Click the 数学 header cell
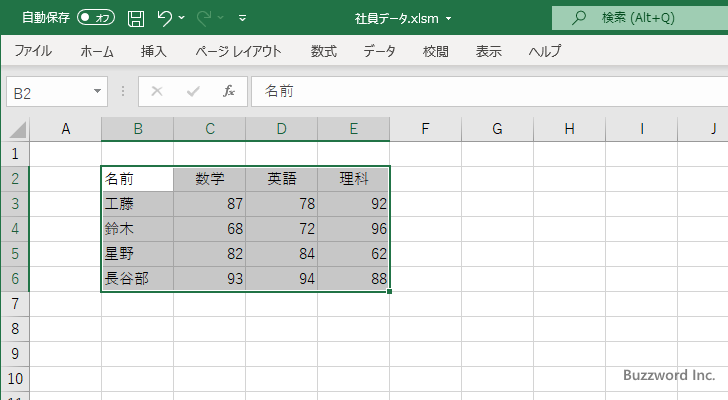 point(209,179)
